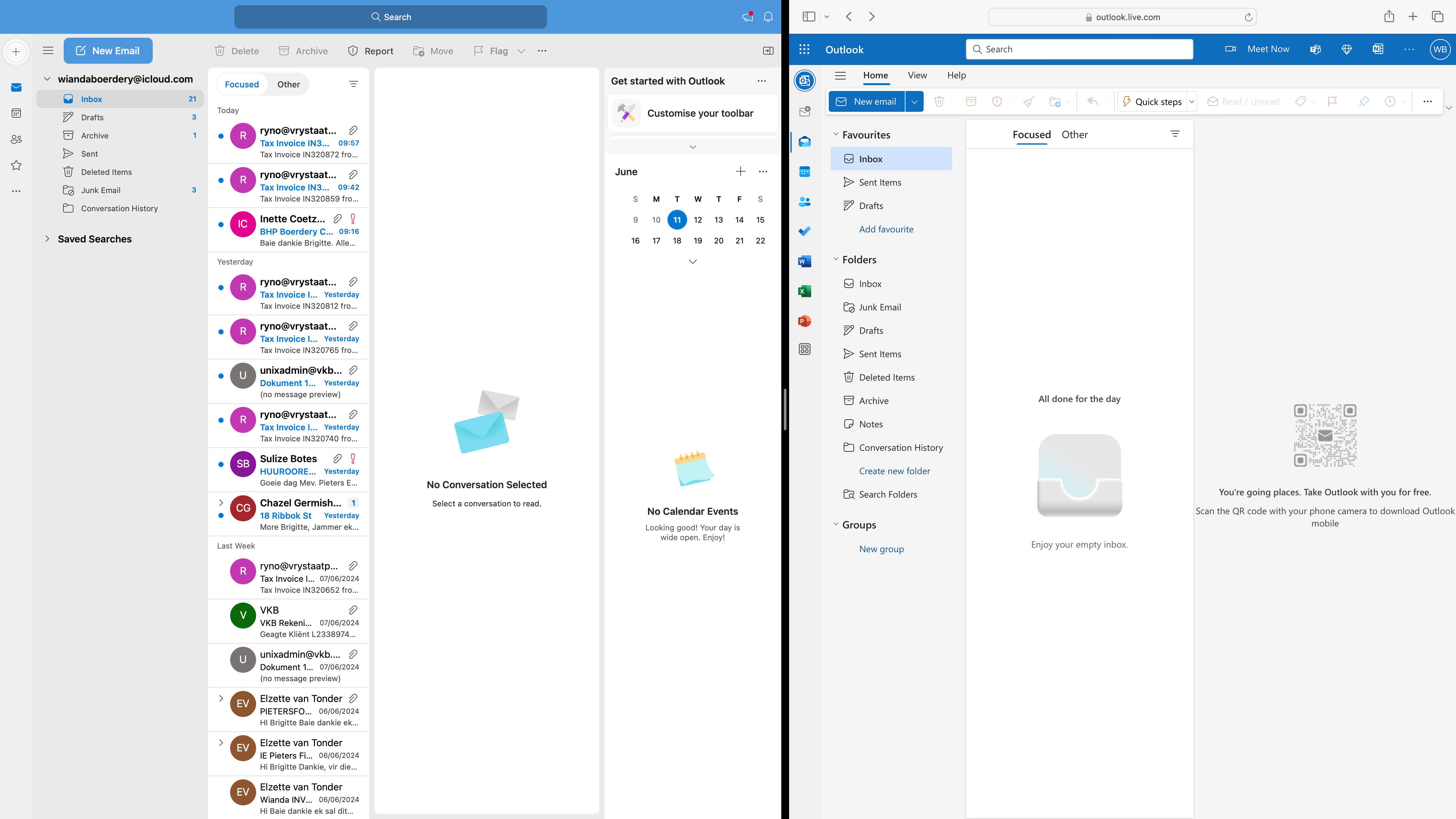The image size is (1456, 819).
Task: Switch to the View ribbon tab
Action: (x=917, y=75)
